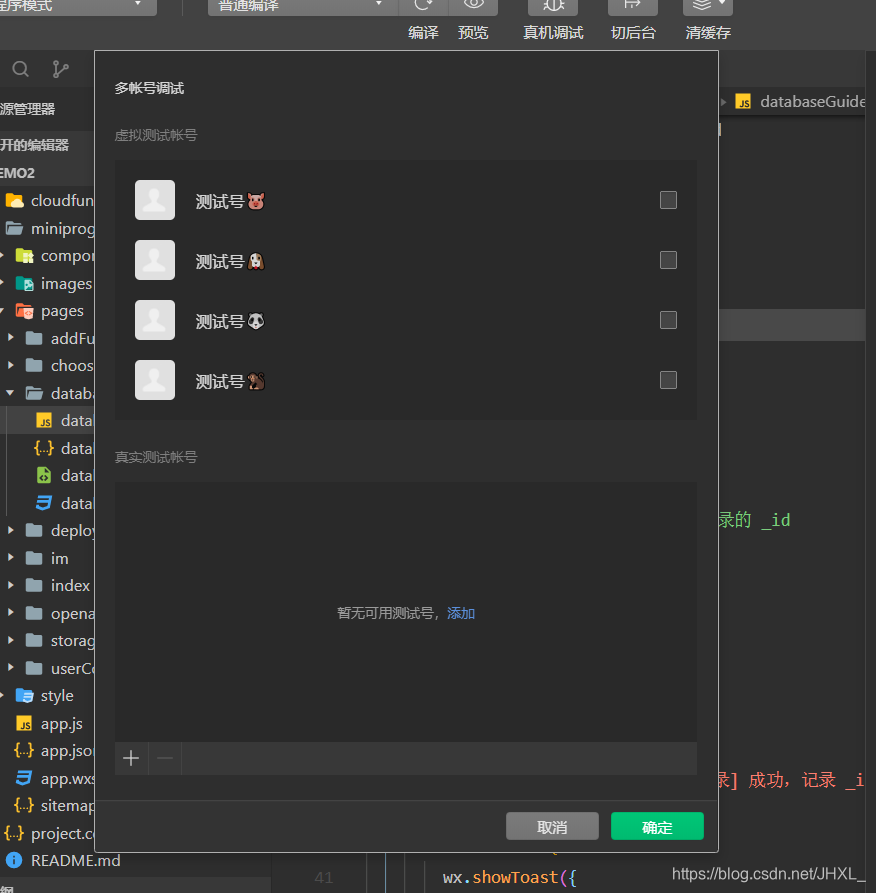Open the search icon in the sidebar
This screenshot has width=876, height=893.
[x=21, y=69]
